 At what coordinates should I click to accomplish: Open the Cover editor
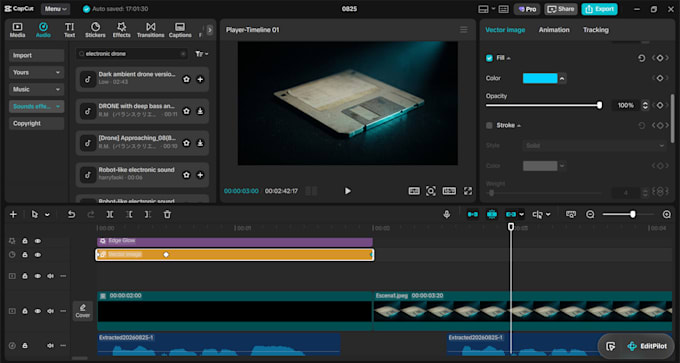(x=83, y=311)
